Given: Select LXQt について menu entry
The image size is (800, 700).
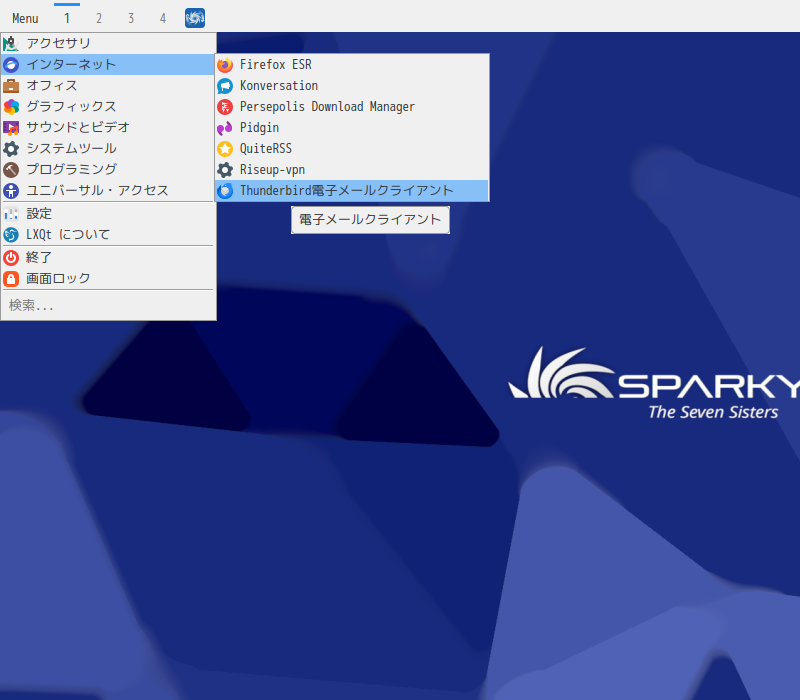Looking at the screenshot, I should (108, 234).
